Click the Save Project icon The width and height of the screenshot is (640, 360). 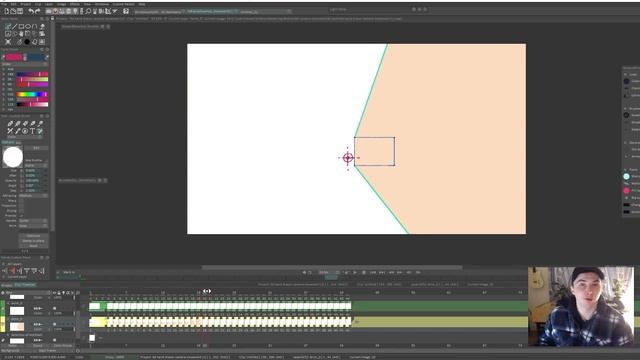(20, 11)
